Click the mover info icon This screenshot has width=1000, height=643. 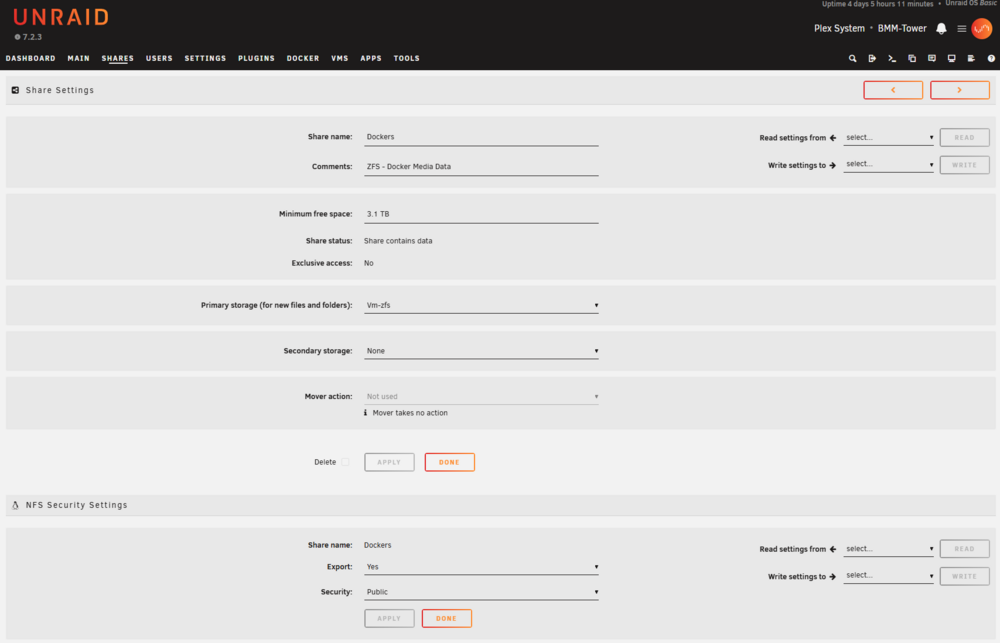365,413
